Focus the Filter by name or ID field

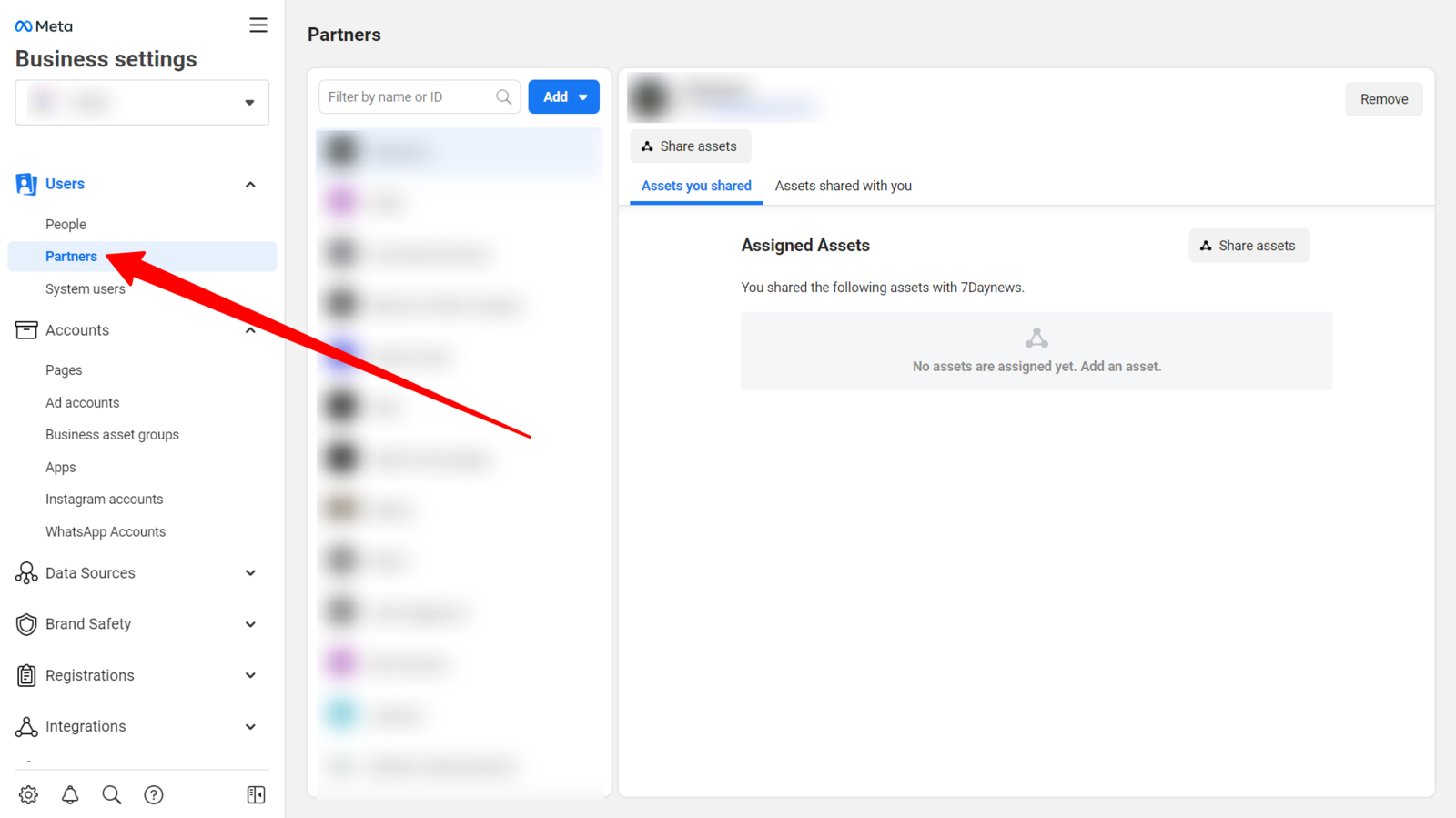coord(408,97)
